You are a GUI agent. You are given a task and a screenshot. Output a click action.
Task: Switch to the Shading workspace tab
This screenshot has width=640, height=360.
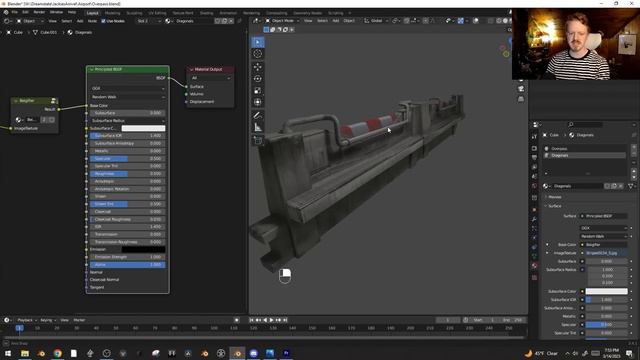coord(207,13)
